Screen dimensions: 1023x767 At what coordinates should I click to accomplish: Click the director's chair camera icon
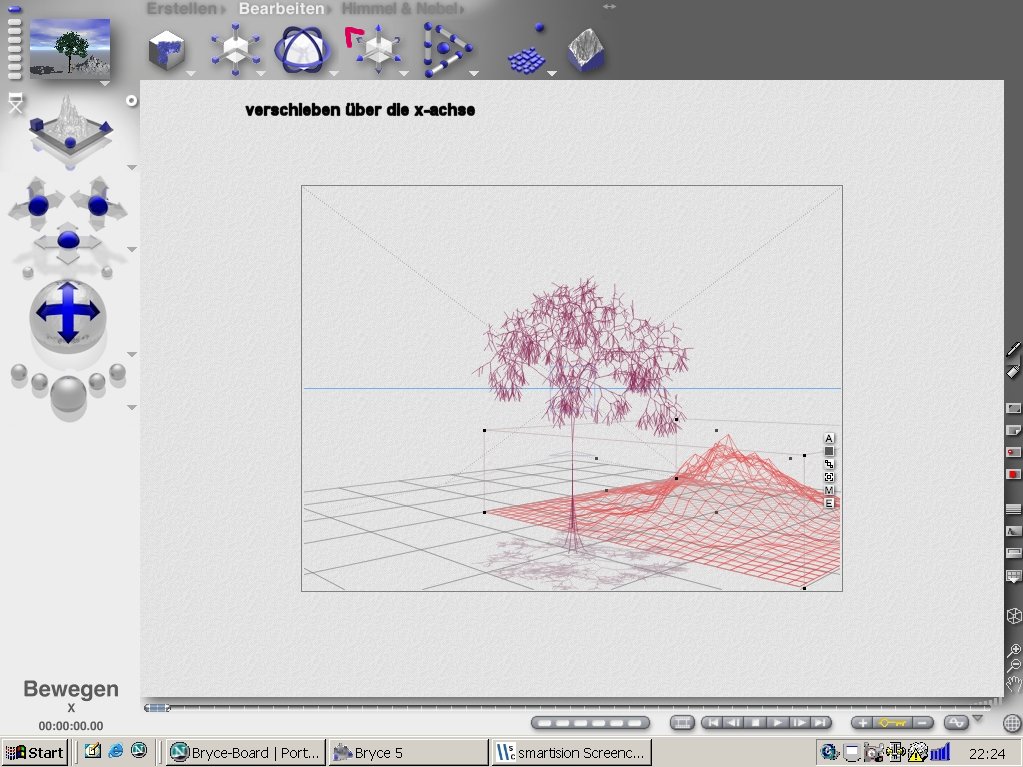click(15, 102)
